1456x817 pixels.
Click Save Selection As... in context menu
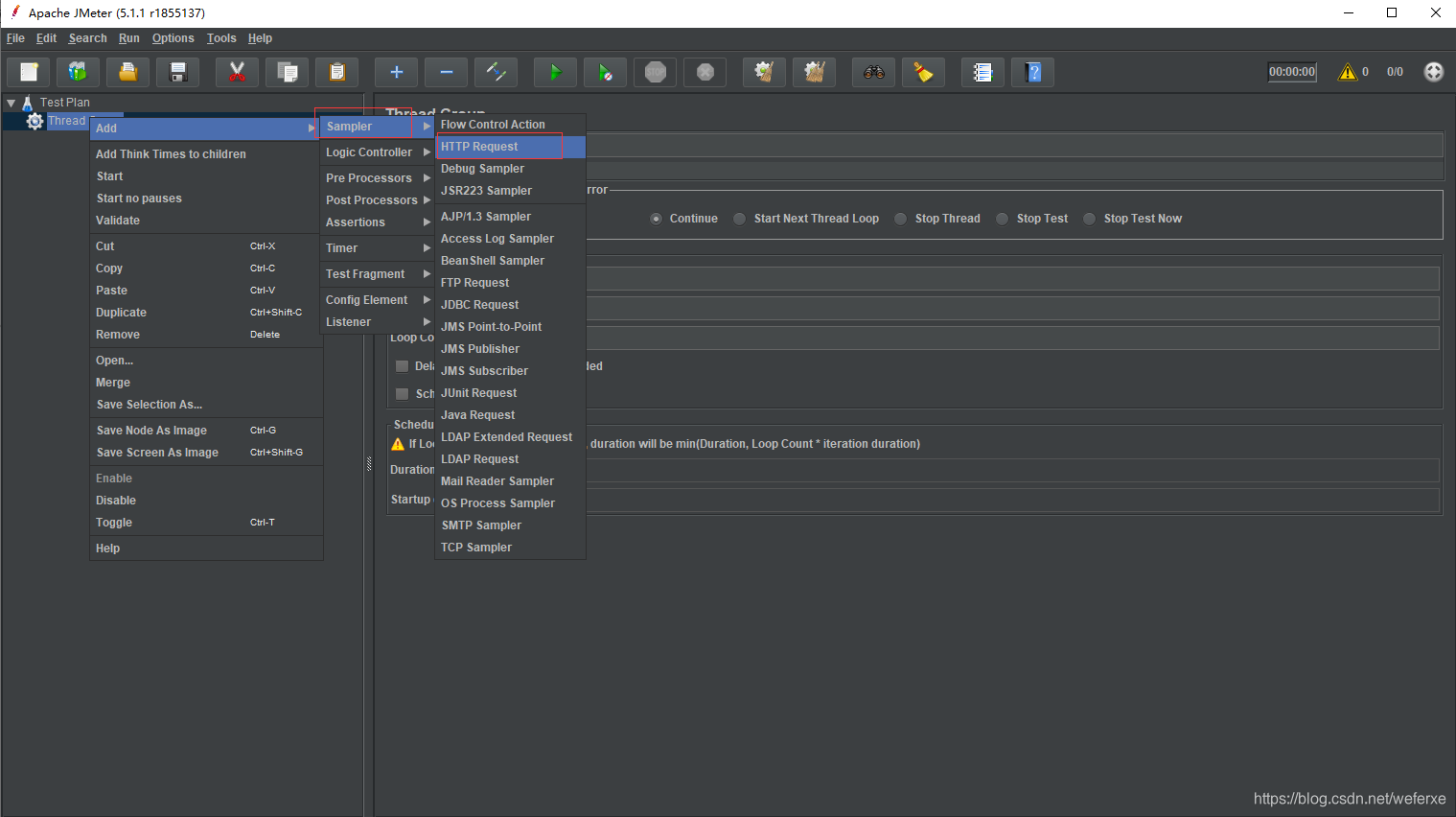[x=206, y=405]
